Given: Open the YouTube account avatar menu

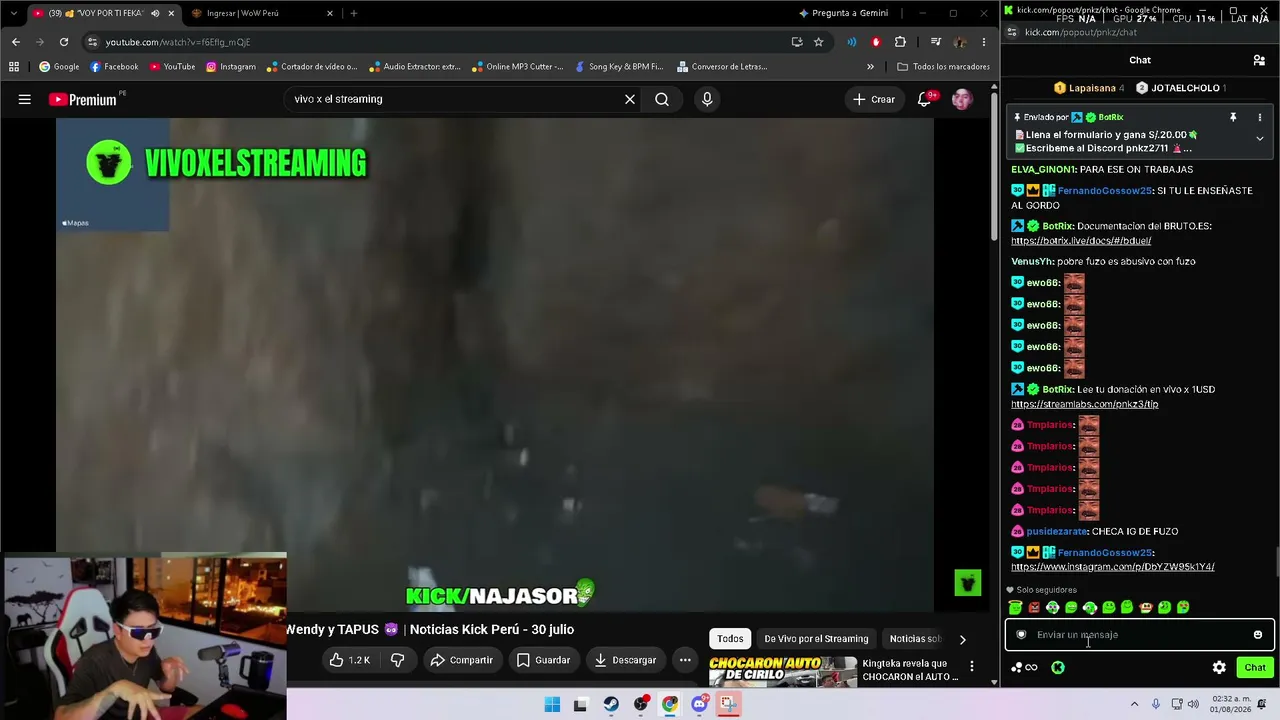Looking at the screenshot, I should (962, 99).
